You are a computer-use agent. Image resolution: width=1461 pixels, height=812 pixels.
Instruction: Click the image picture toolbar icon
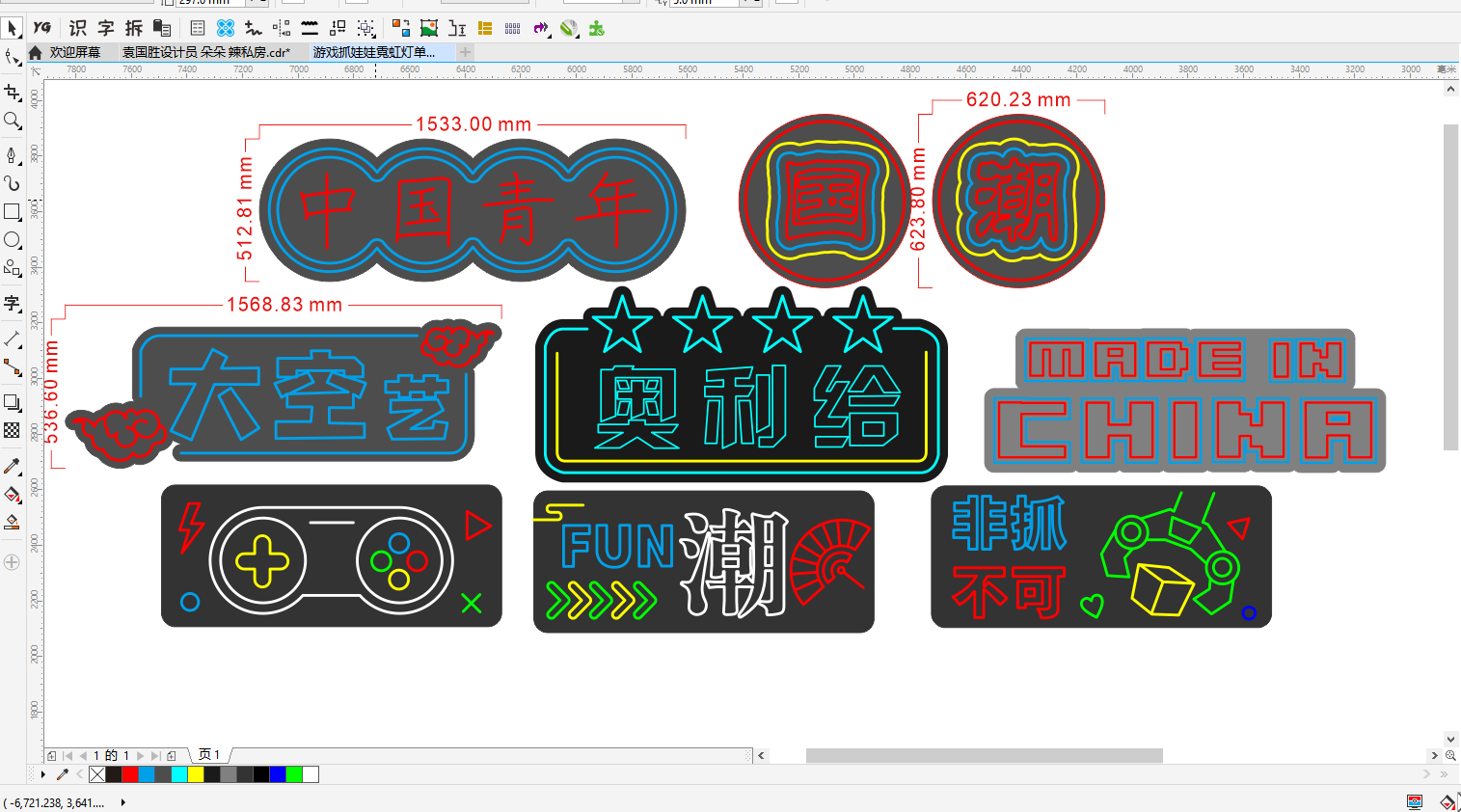tap(429, 28)
